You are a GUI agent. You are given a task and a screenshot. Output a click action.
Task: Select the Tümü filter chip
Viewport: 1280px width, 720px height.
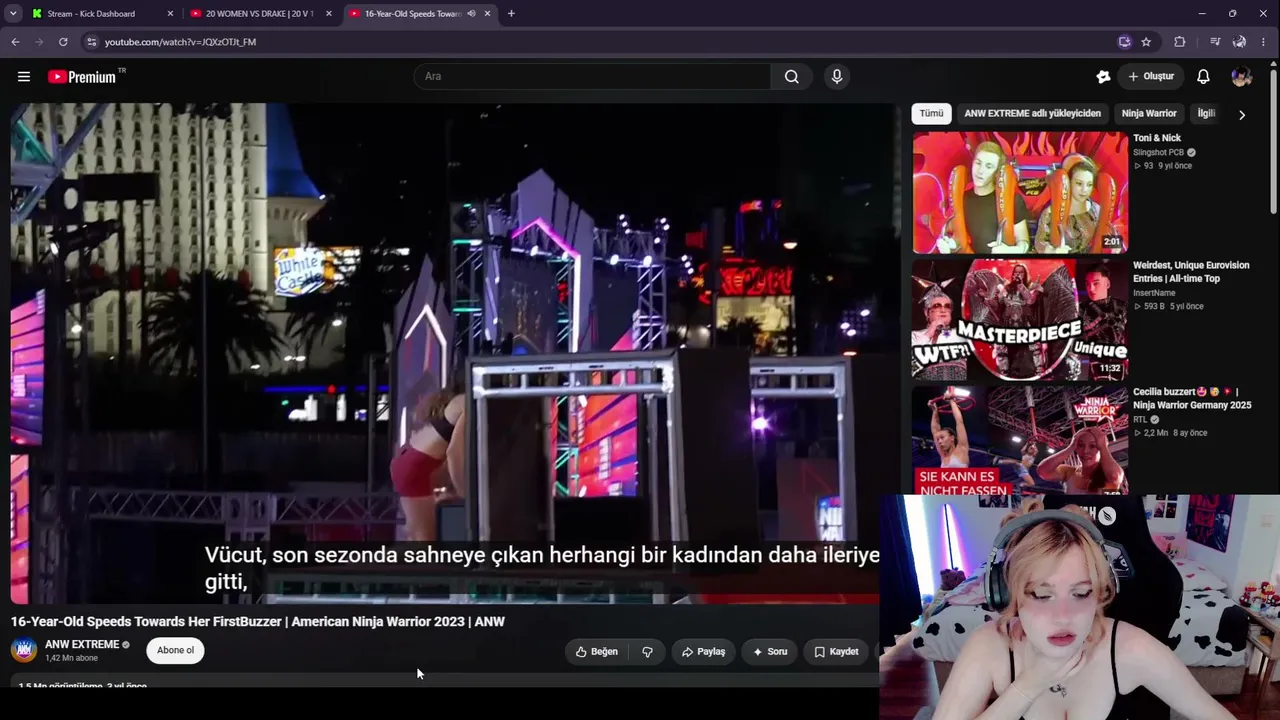(x=931, y=114)
